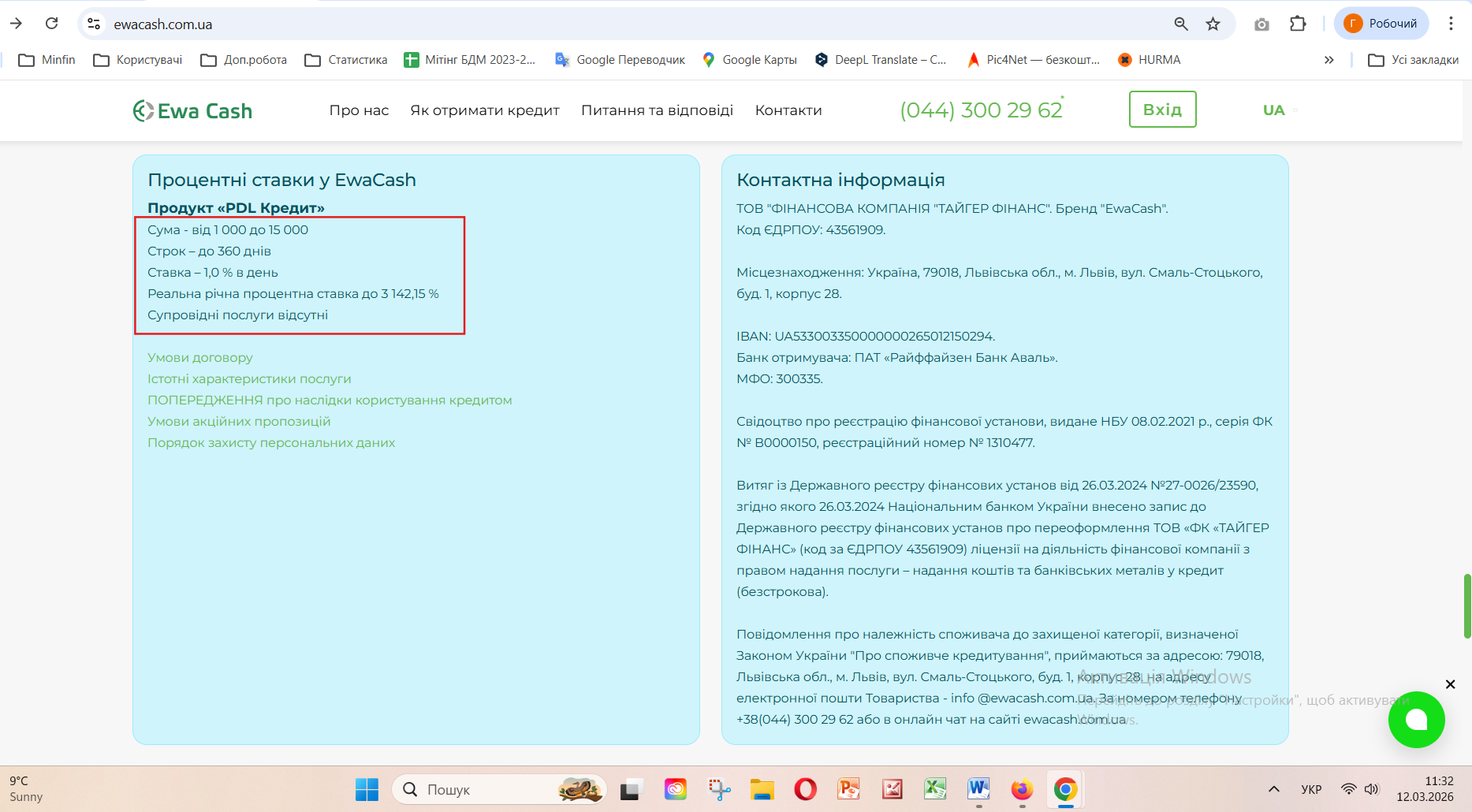Image resolution: width=1472 pixels, height=812 pixels.
Task: Open the volume speaker tray icon
Action: coord(1372,789)
